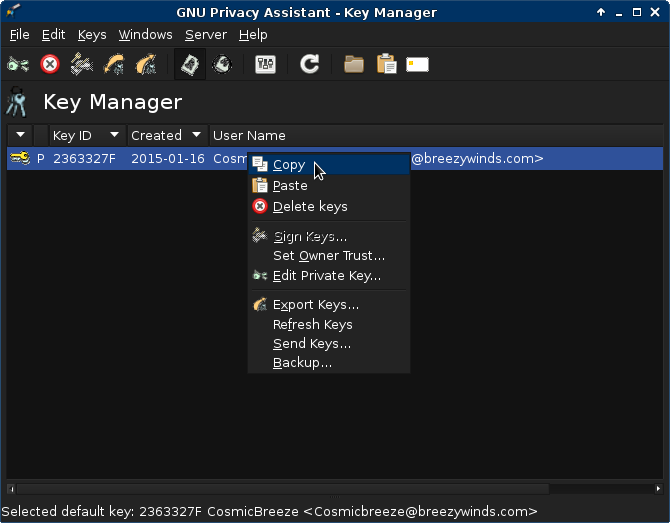This screenshot has width=670, height=523.
Task: Click the Import keys toolbar icon
Action: click(x=114, y=65)
